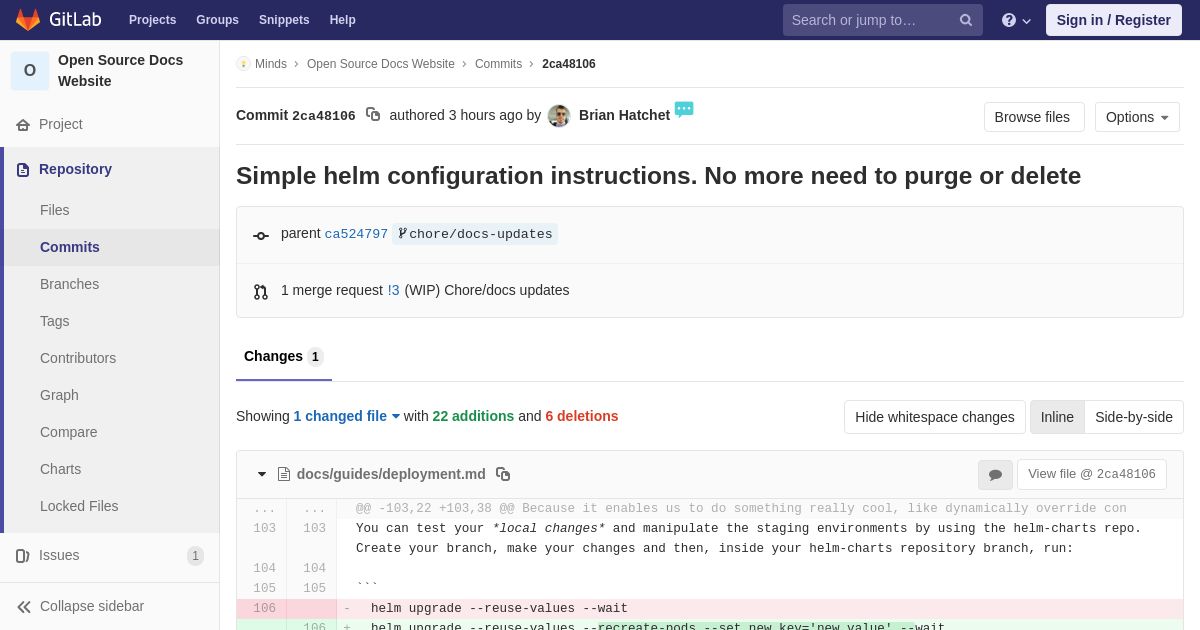Focus the Search or jump to field
Image resolution: width=1200 pixels, height=630 pixels.
point(868,20)
